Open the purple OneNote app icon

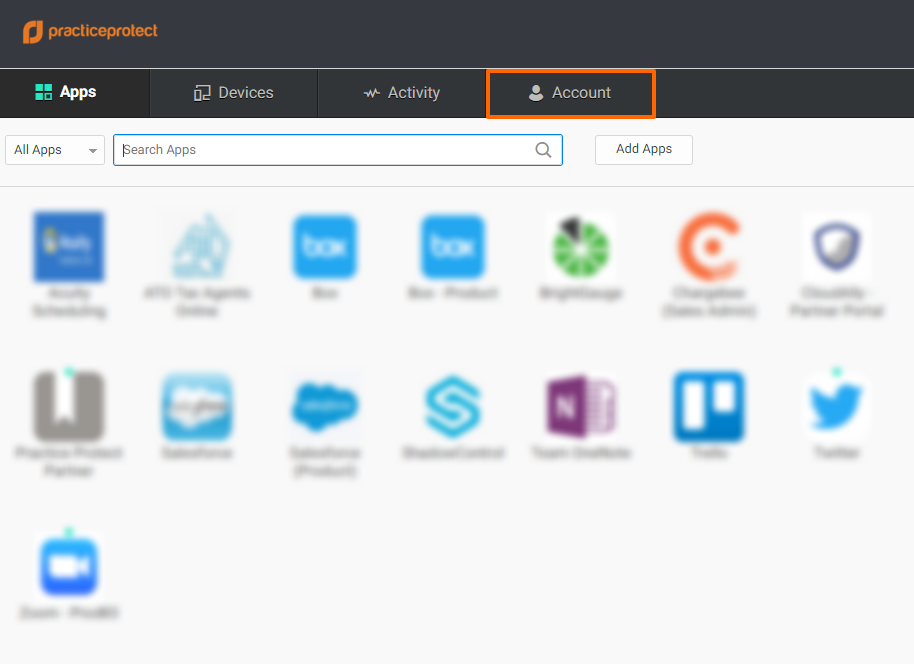[x=581, y=406]
